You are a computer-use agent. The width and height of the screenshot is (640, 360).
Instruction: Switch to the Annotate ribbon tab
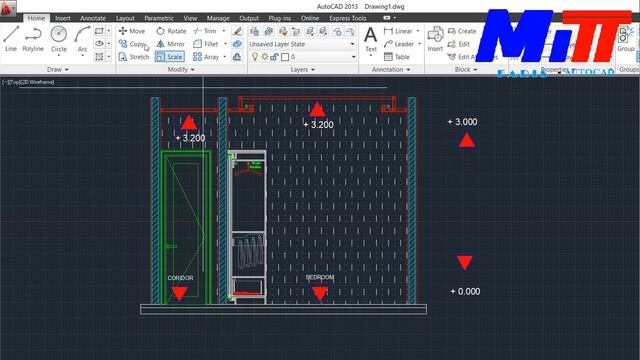click(x=93, y=18)
